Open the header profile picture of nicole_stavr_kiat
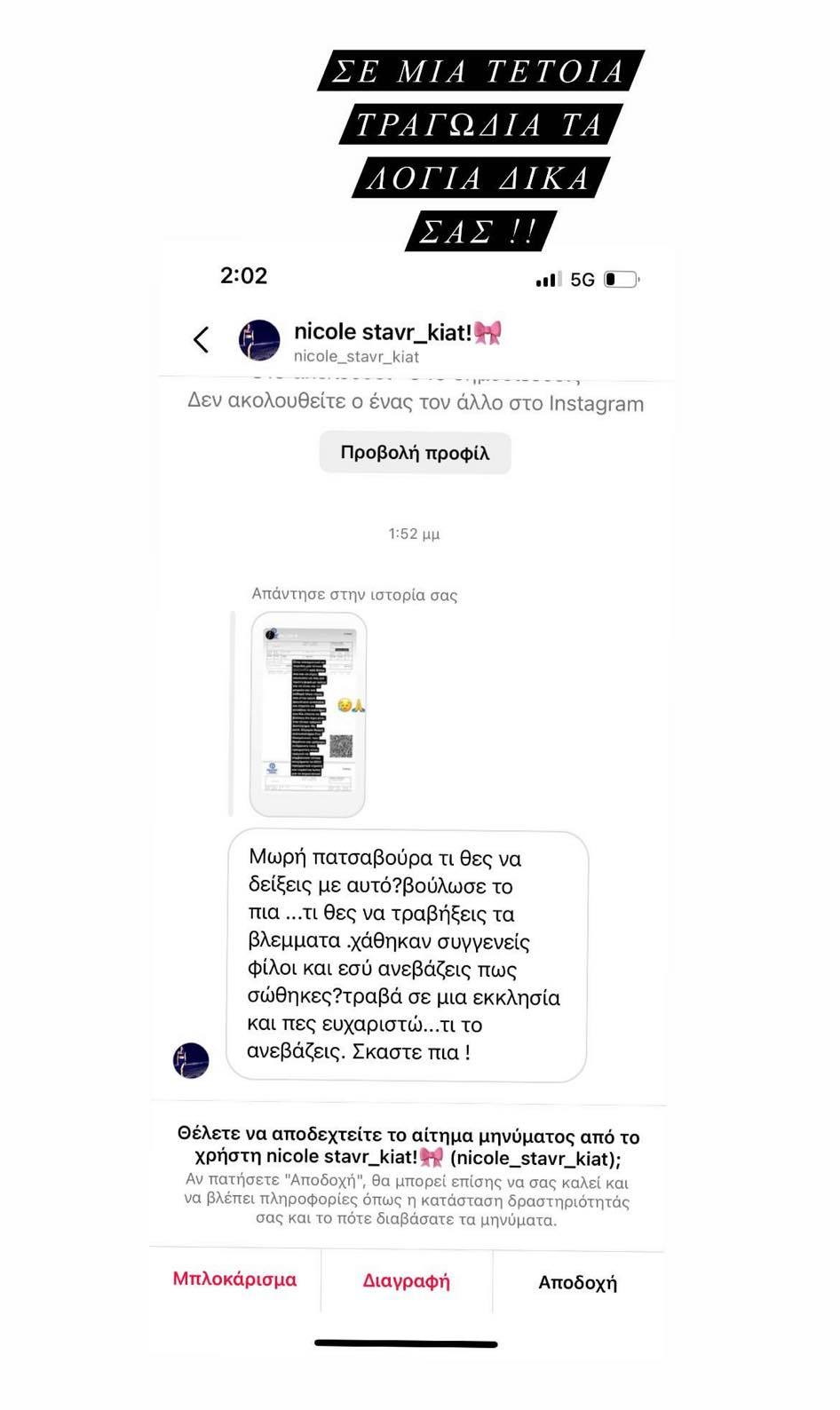The image size is (840, 1410). point(259,340)
